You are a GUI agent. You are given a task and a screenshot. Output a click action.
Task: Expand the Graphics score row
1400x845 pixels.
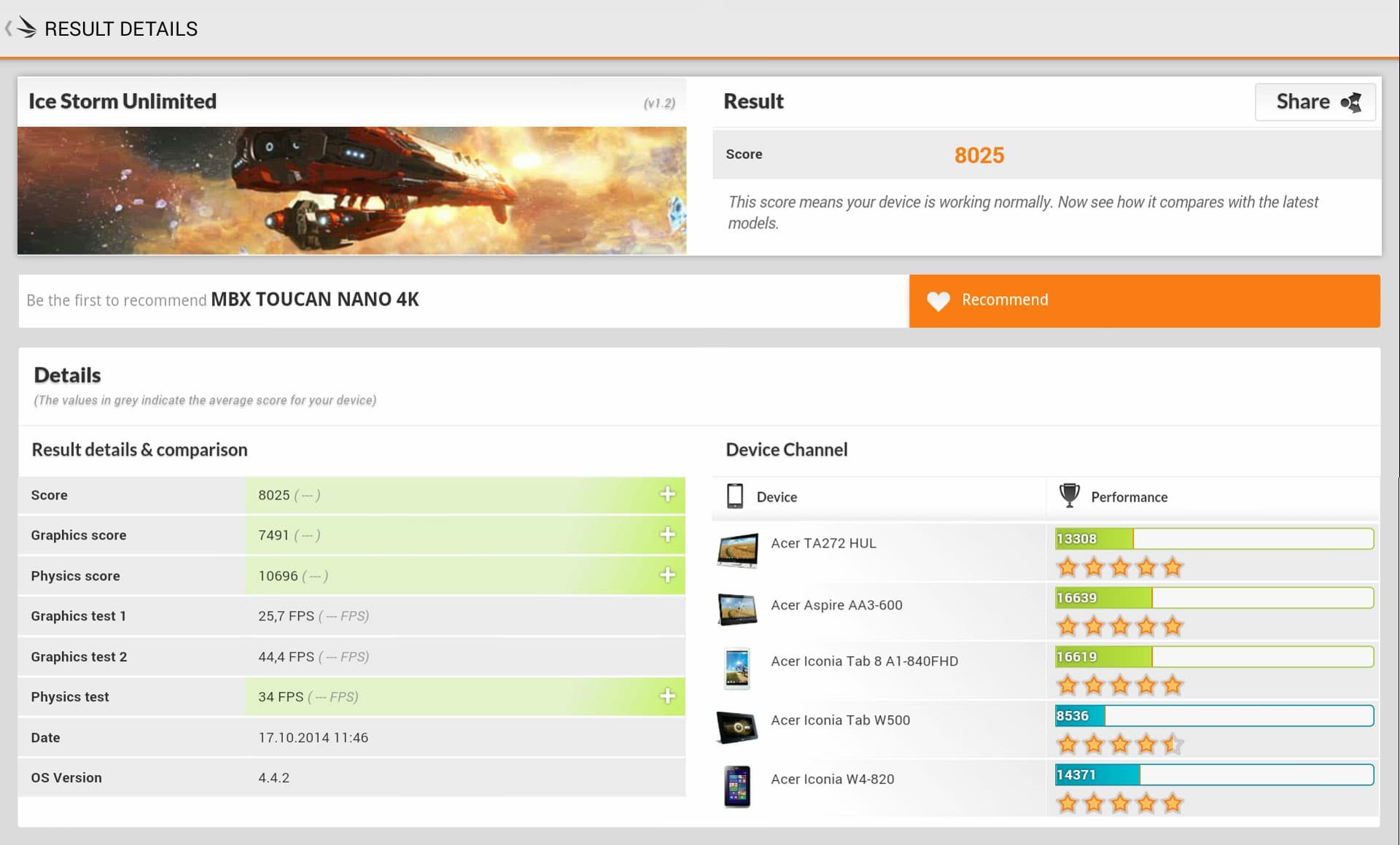click(x=667, y=534)
